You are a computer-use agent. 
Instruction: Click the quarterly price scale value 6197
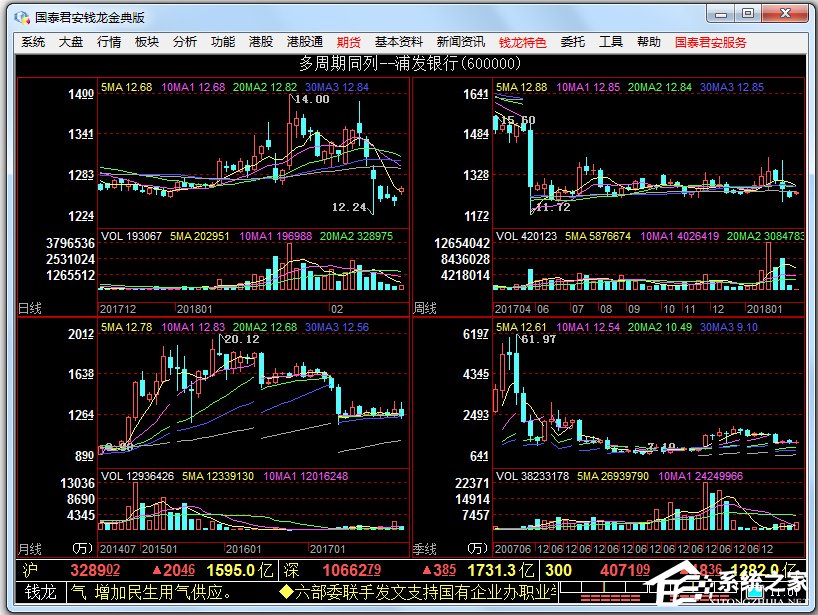click(x=476, y=334)
